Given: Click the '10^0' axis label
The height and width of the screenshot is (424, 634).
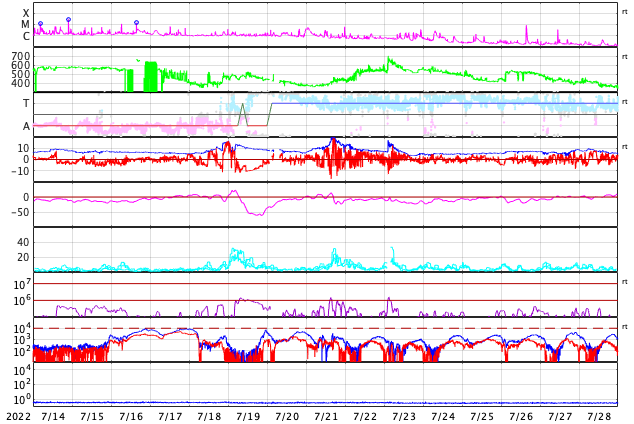Looking at the screenshot, I should coord(22,400).
